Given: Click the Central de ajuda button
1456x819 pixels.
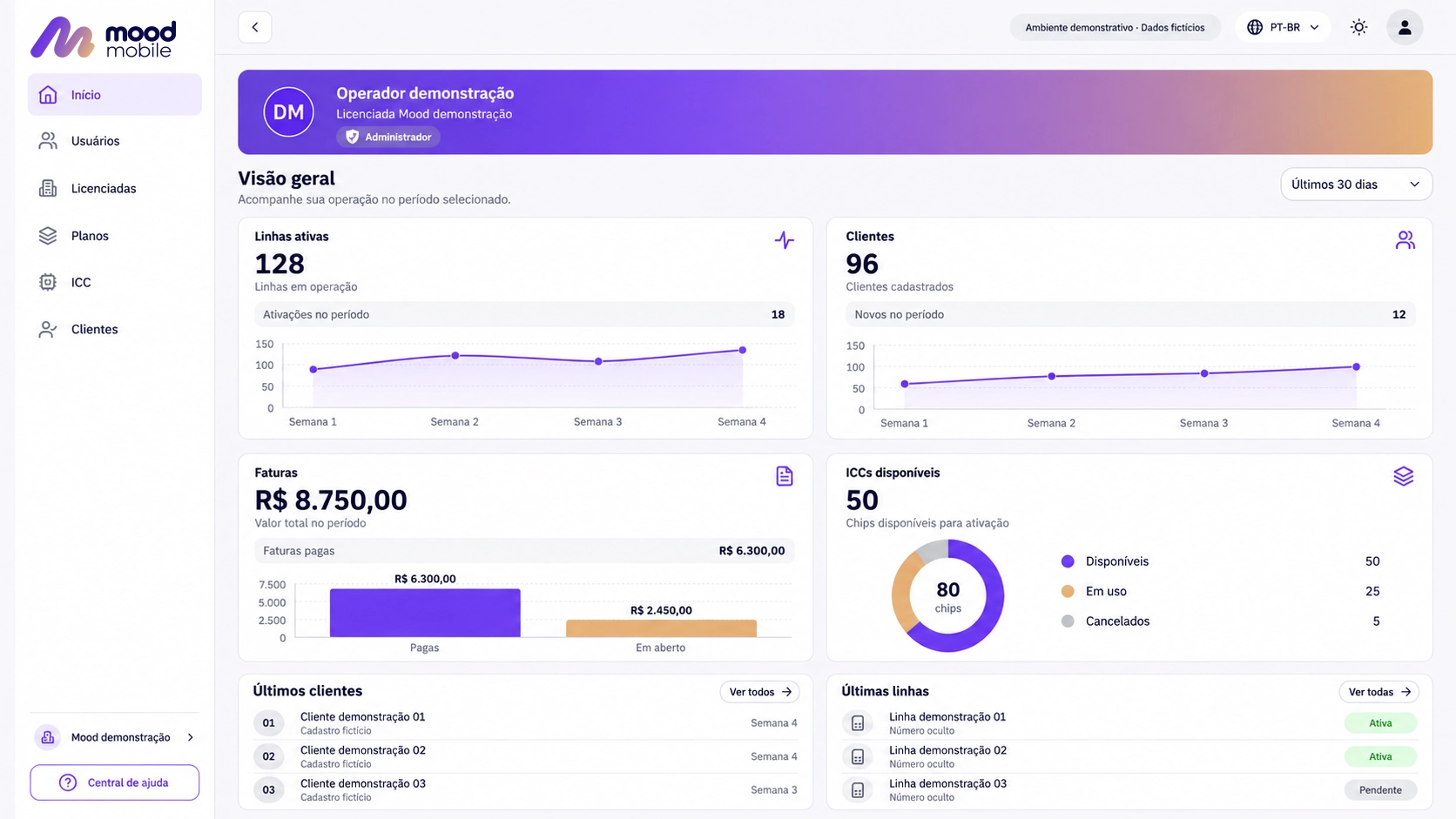Looking at the screenshot, I should click(x=115, y=782).
